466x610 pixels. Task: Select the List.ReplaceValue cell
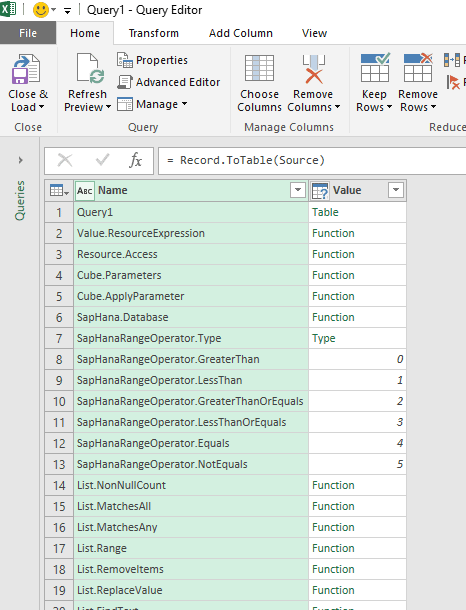pos(191,590)
